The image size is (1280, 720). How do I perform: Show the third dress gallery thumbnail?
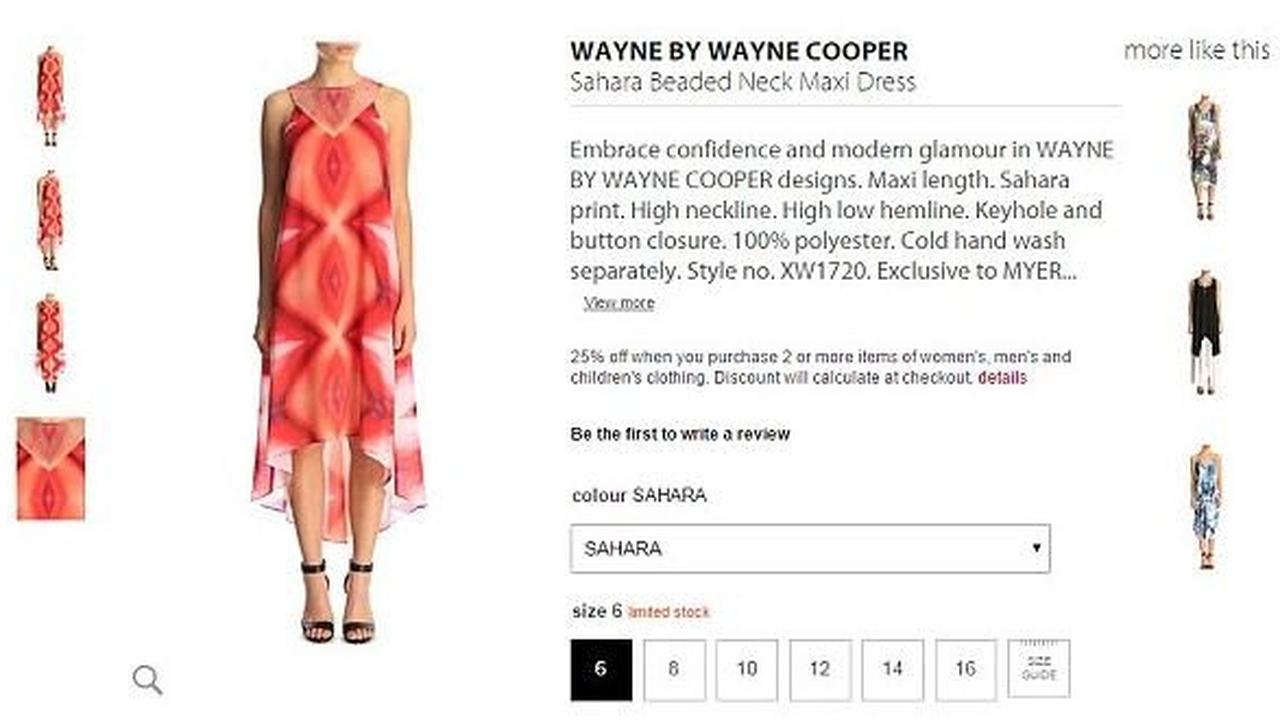pyautogui.click(x=50, y=343)
